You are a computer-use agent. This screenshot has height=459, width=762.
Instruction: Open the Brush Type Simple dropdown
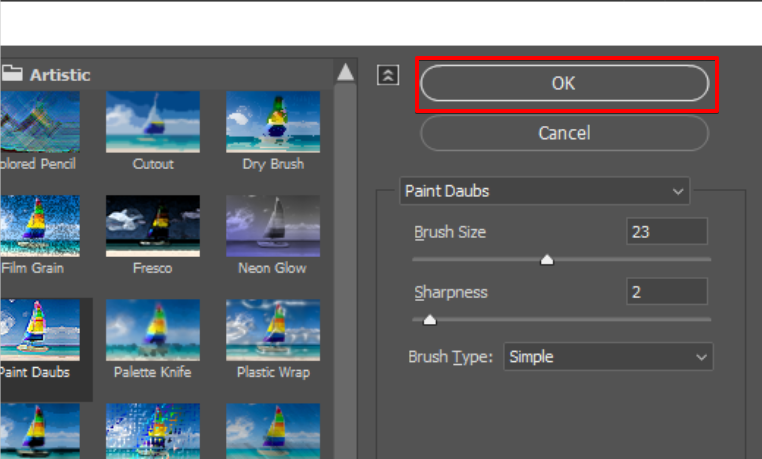(608, 357)
